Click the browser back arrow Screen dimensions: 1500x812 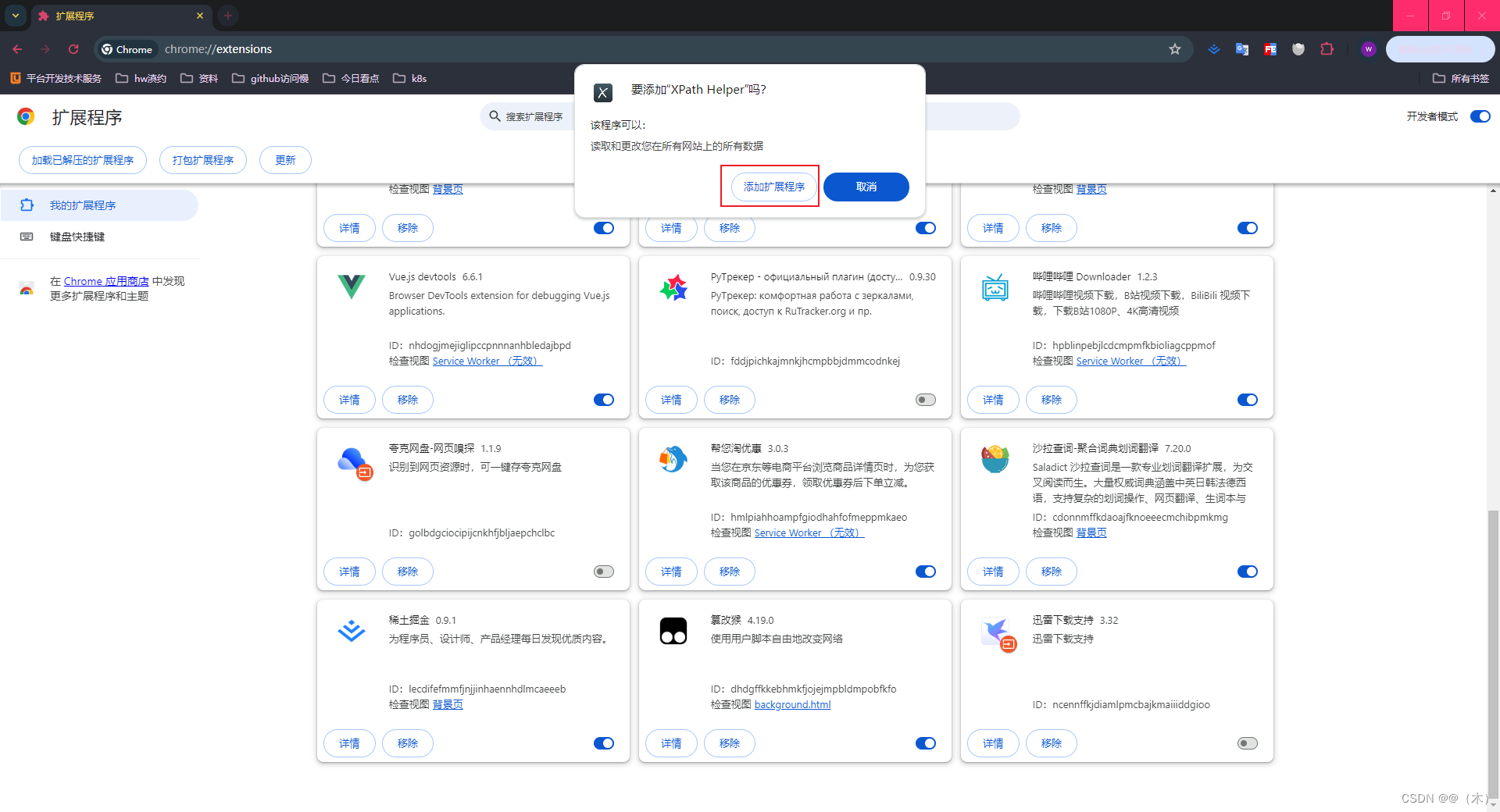tap(17, 49)
